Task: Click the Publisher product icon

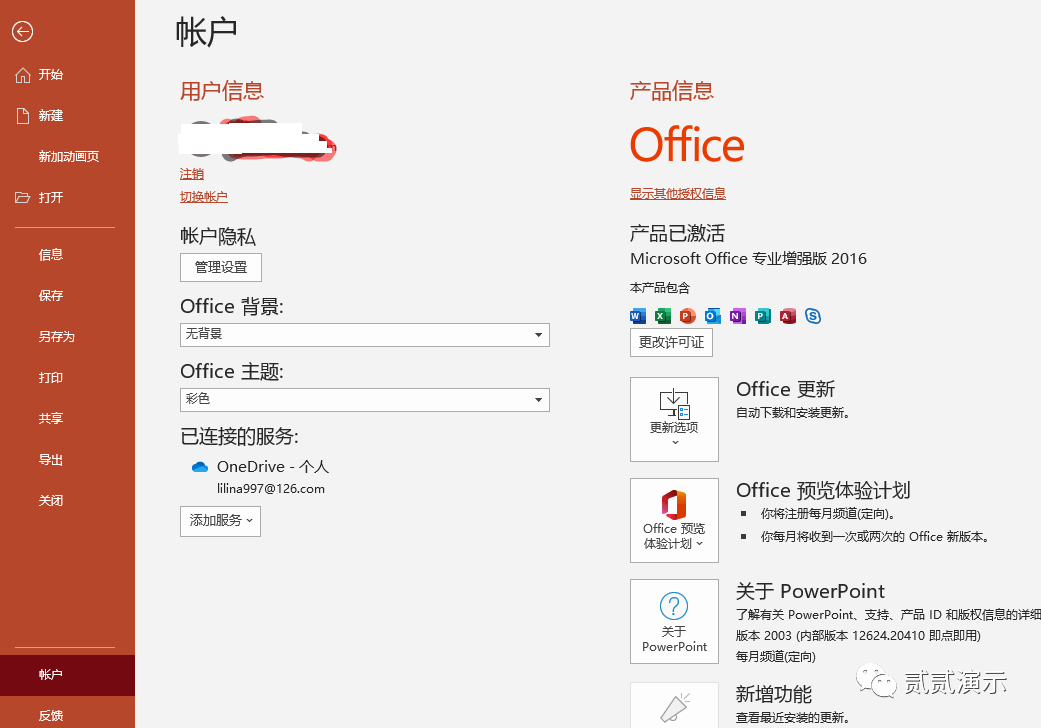Action: click(x=763, y=316)
